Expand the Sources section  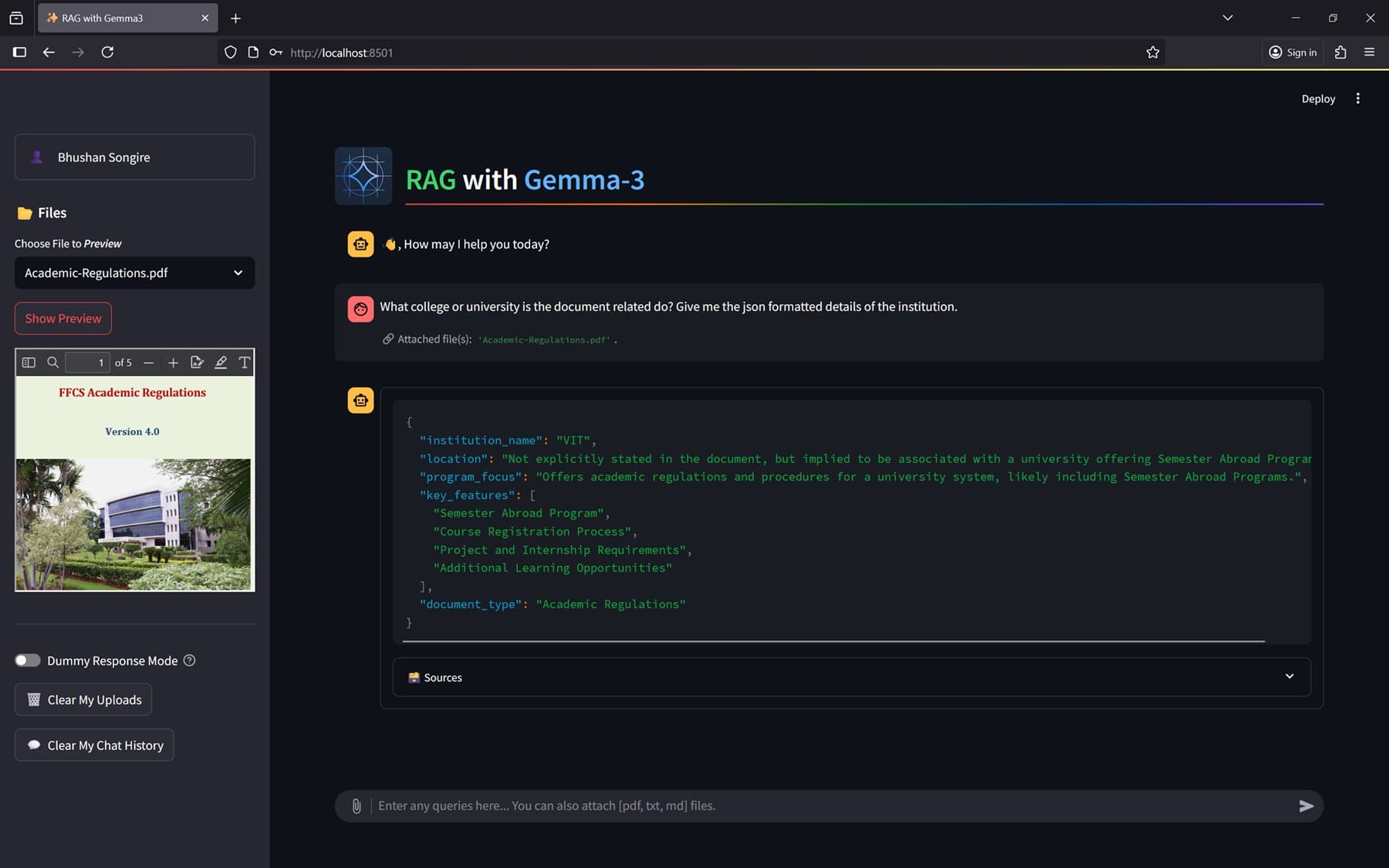point(850,677)
